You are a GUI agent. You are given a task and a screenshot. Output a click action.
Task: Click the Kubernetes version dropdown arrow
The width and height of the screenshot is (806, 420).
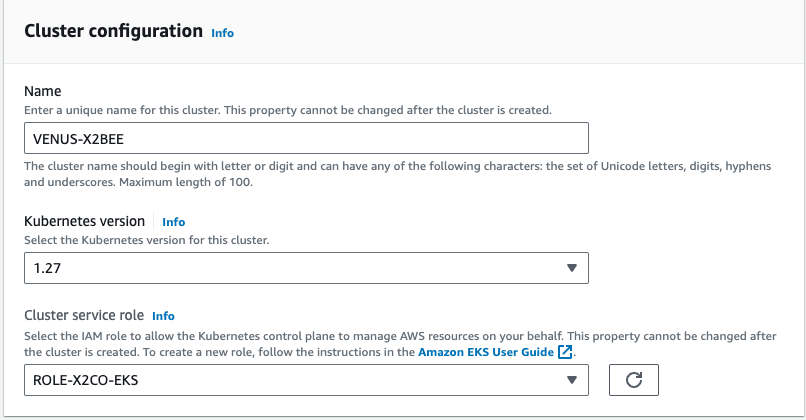571,268
